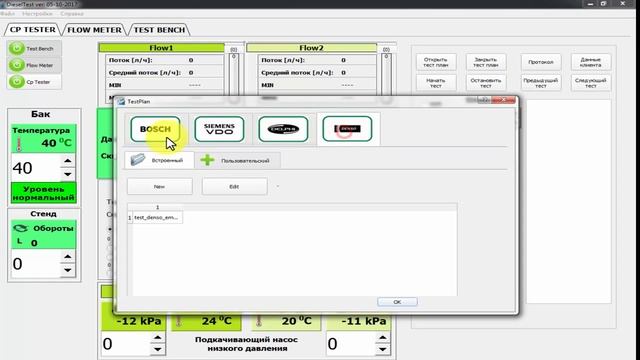
Task: Close the TestPlan dialog with red X
Action: pyautogui.click(x=504, y=100)
